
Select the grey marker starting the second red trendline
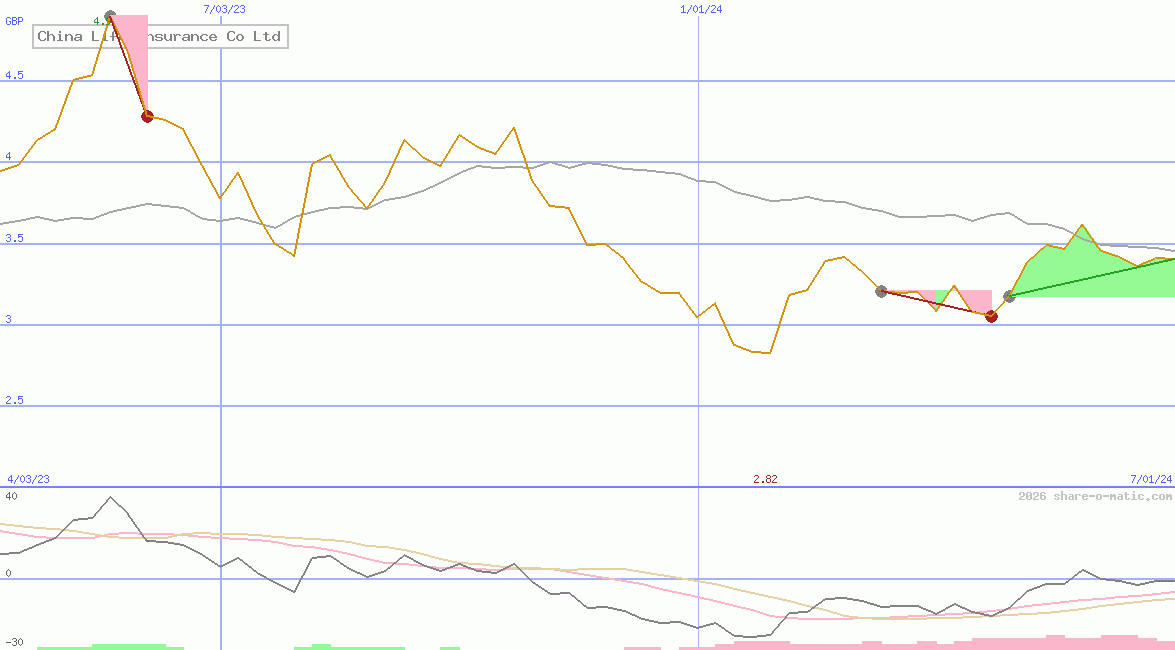tap(881, 291)
